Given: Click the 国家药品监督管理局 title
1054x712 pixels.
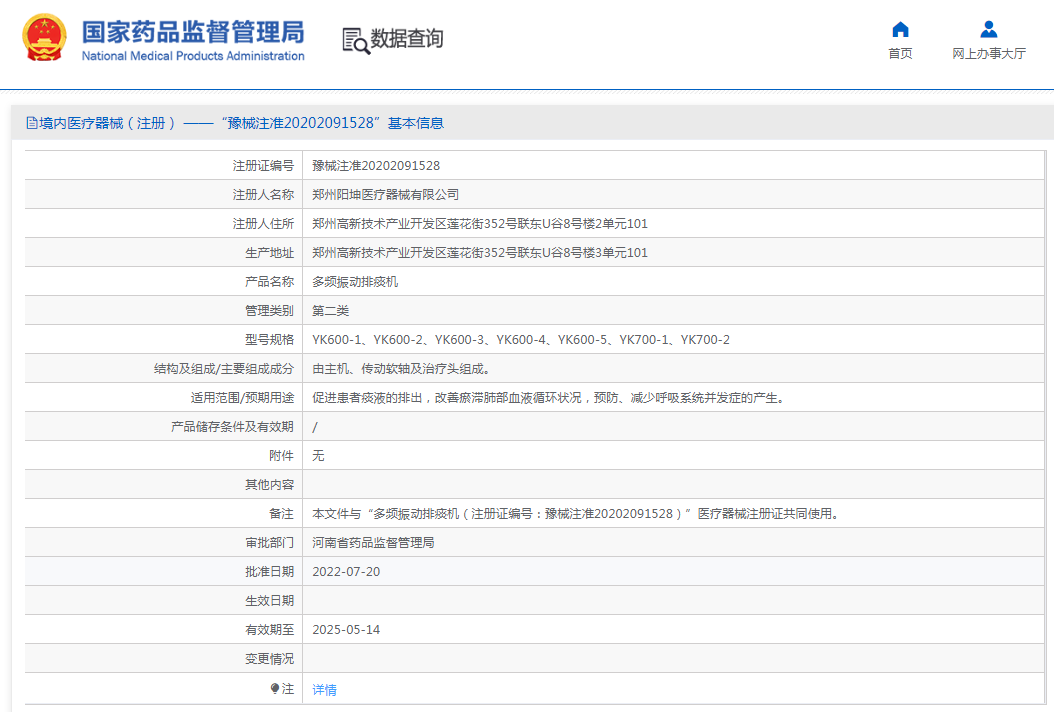Looking at the screenshot, I should [194, 32].
